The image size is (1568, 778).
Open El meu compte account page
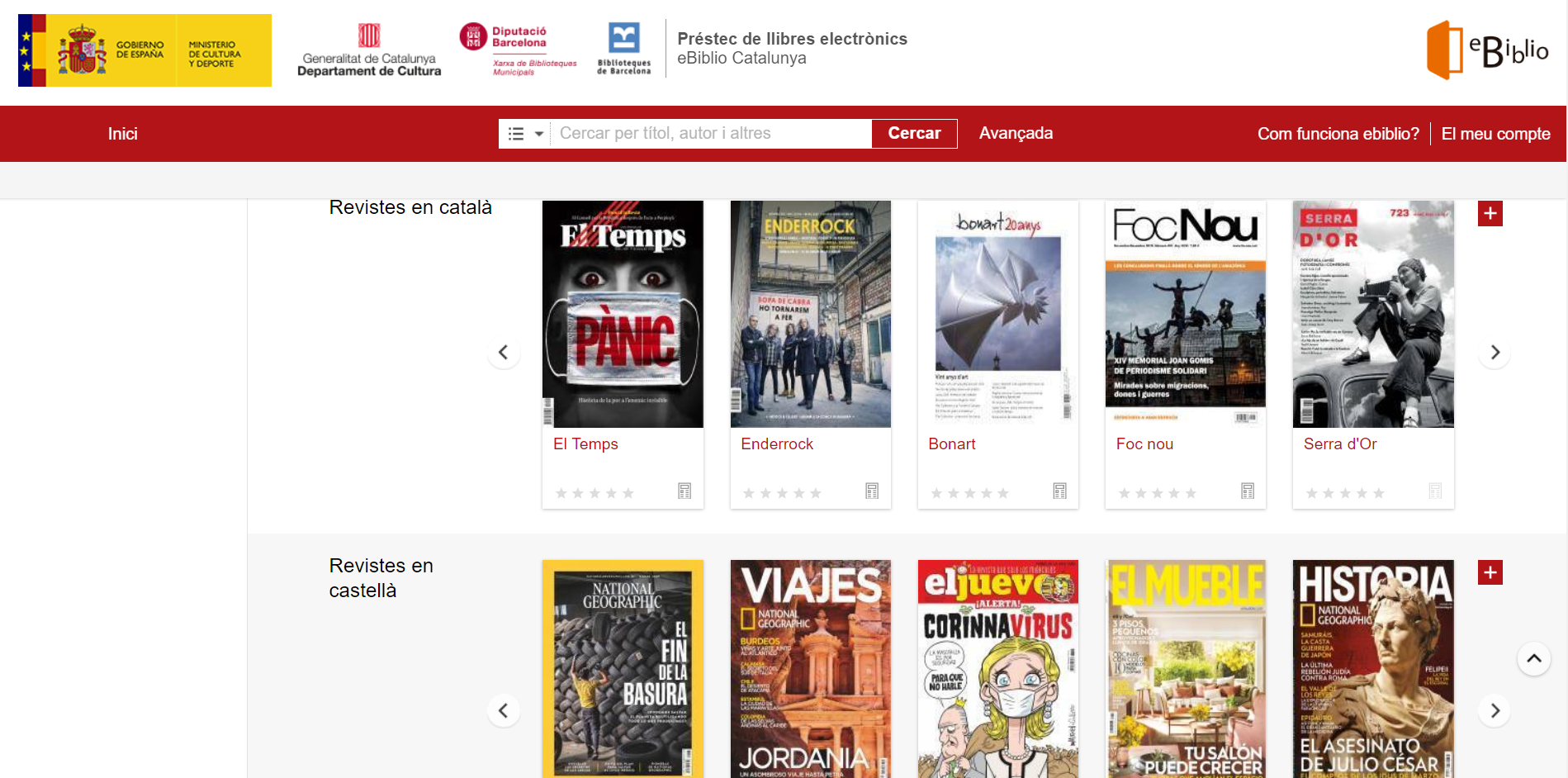tap(1495, 134)
